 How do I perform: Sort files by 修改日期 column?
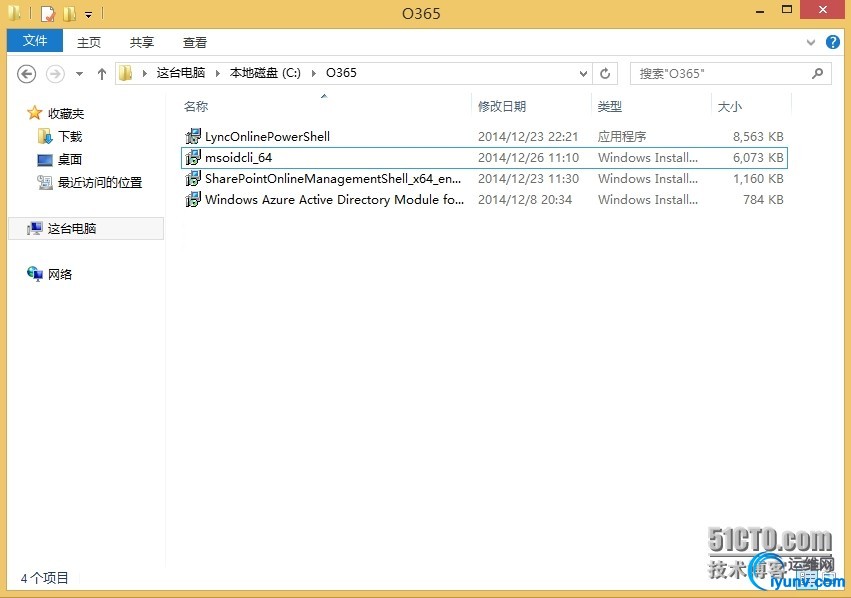[x=502, y=106]
